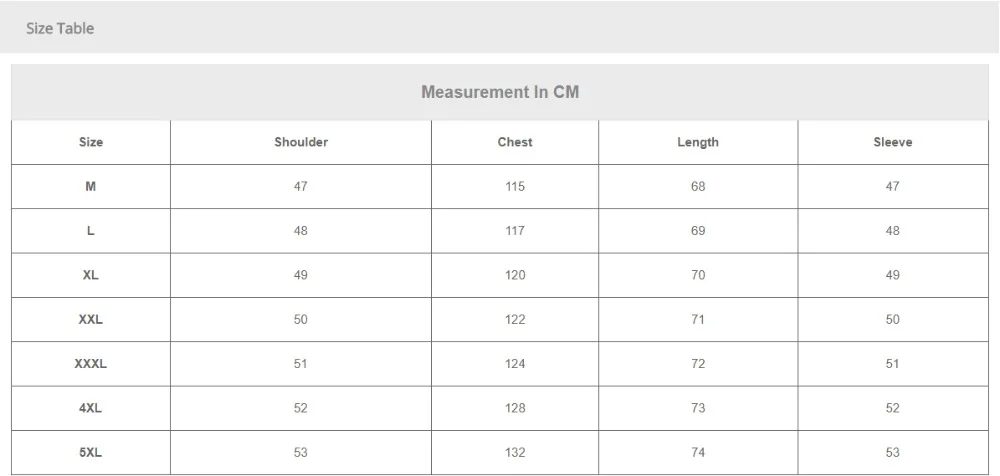Click chest value 120 for size XL
Screen dimensions: 1000x476
(515, 275)
